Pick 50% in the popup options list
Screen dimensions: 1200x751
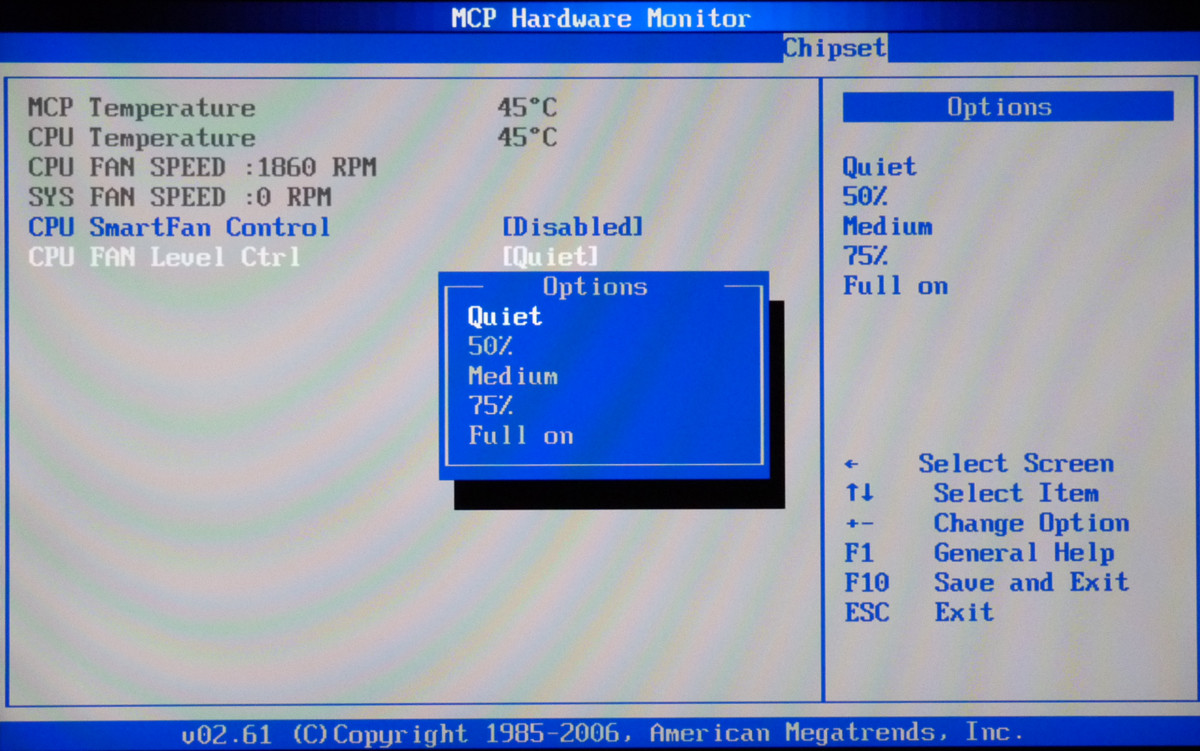coord(490,347)
